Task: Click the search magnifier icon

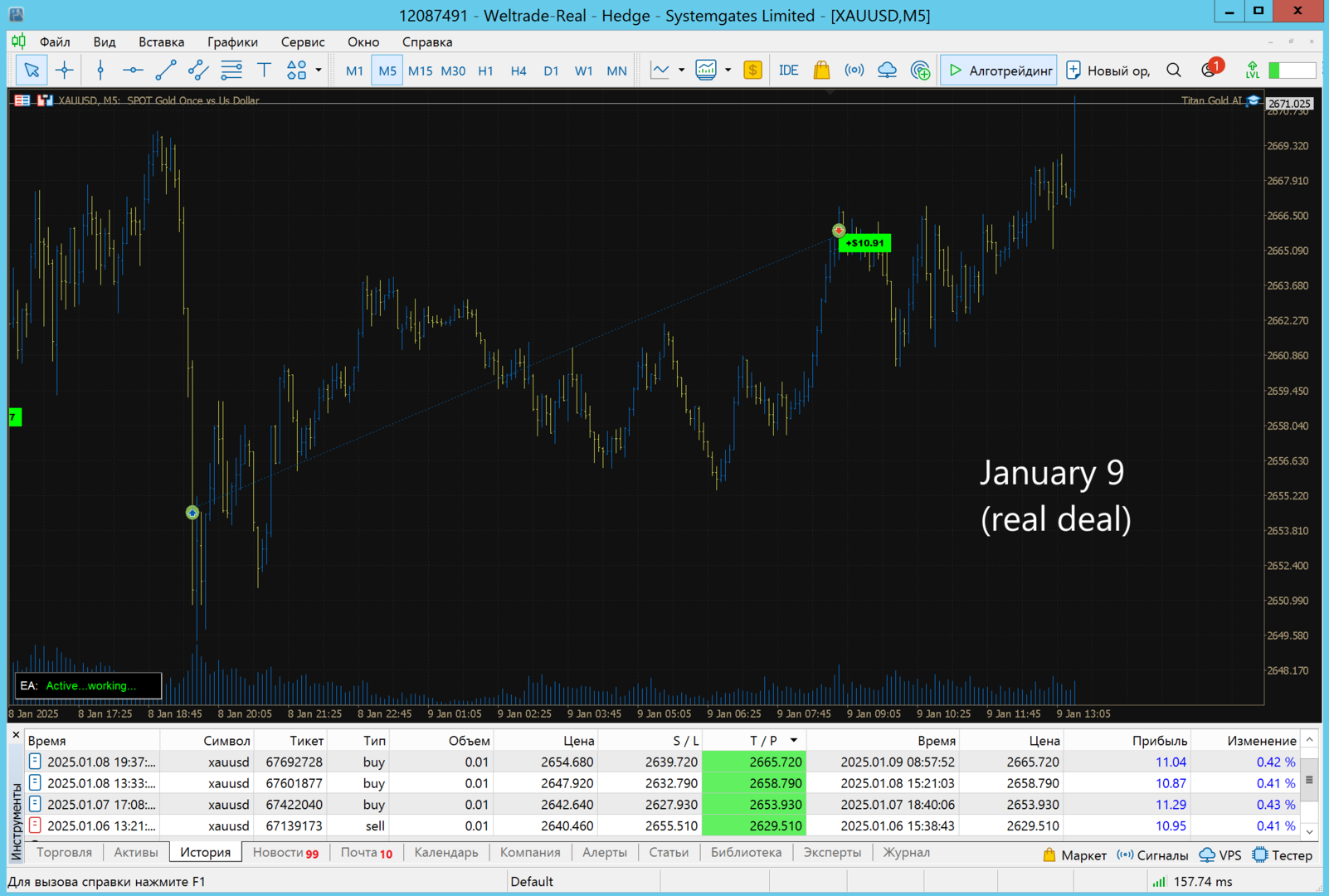Action: pos(1173,71)
